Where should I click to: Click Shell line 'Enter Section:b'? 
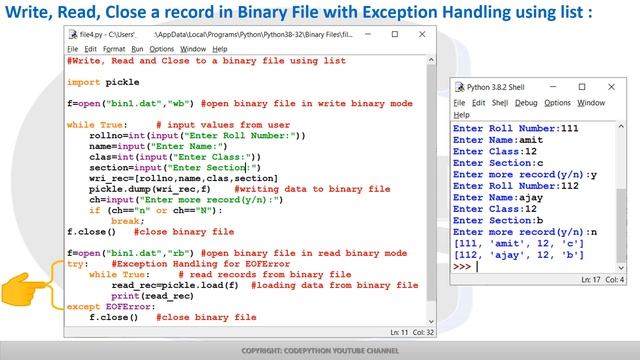[498, 220]
